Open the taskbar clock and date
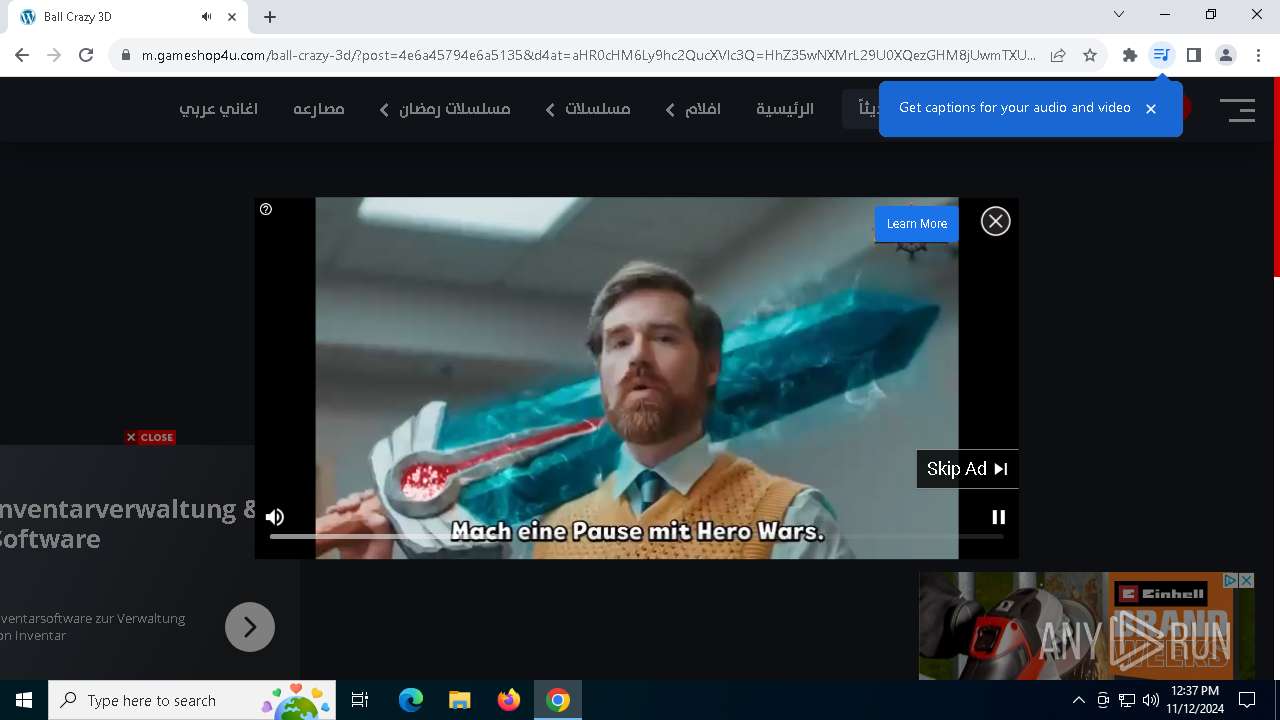This screenshot has width=1280, height=720. click(1194, 700)
